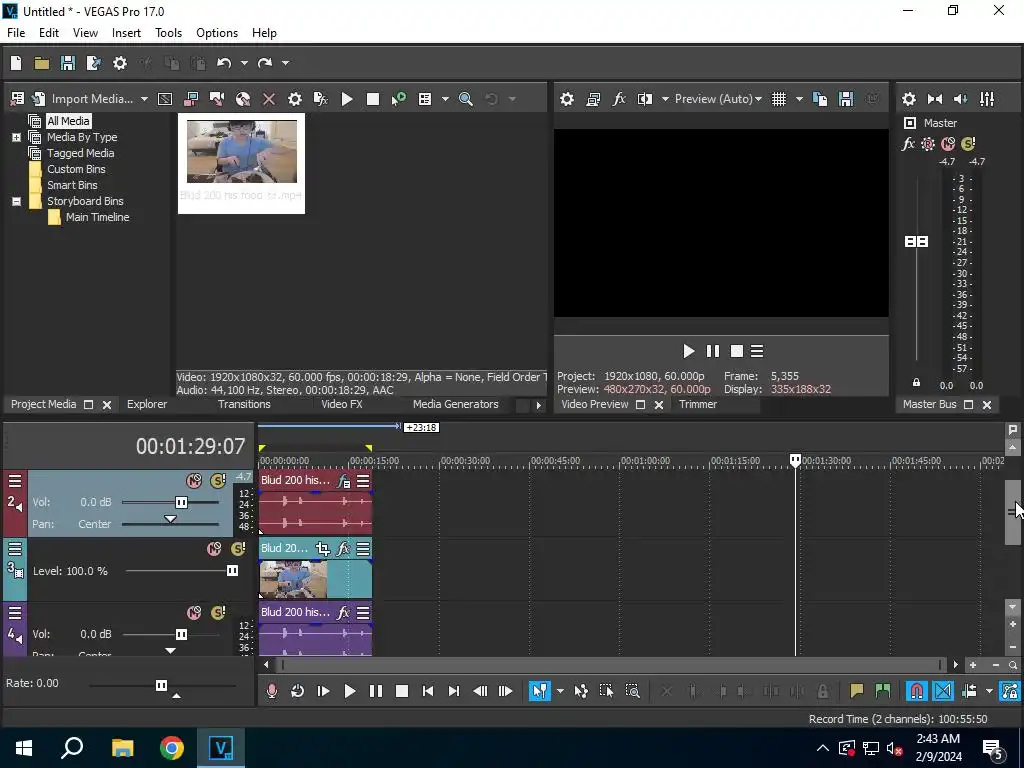The width and height of the screenshot is (1024, 768).
Task: Select the All Media tree item
Action: 68,121
